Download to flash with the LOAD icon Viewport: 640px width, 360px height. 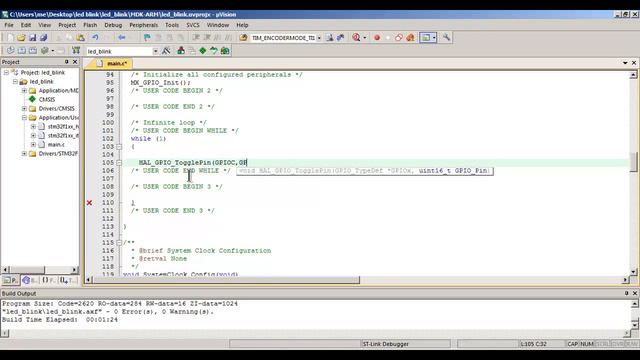pyautogui.click(x=76, y=51)
